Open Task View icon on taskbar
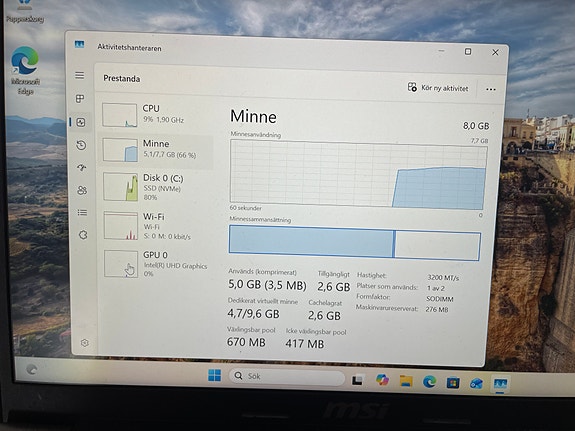This screenshot has width=575, height=431. tap(357, 380)
